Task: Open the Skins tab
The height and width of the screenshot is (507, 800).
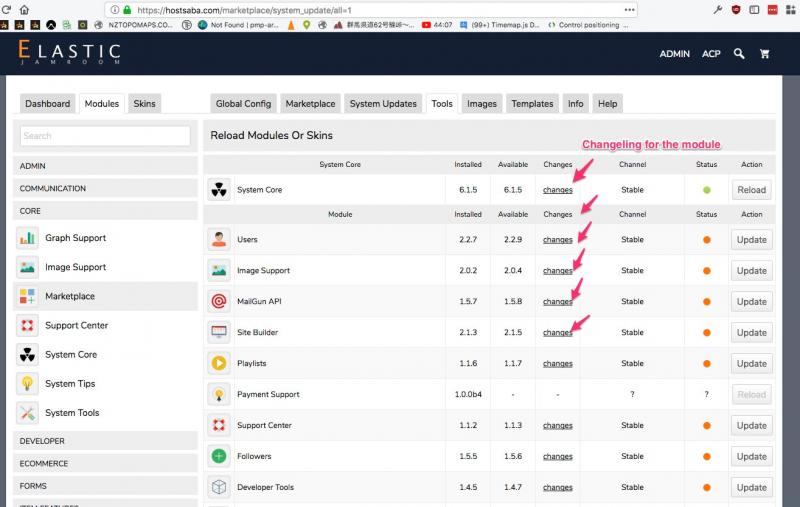Action: (x=145, y=103)
